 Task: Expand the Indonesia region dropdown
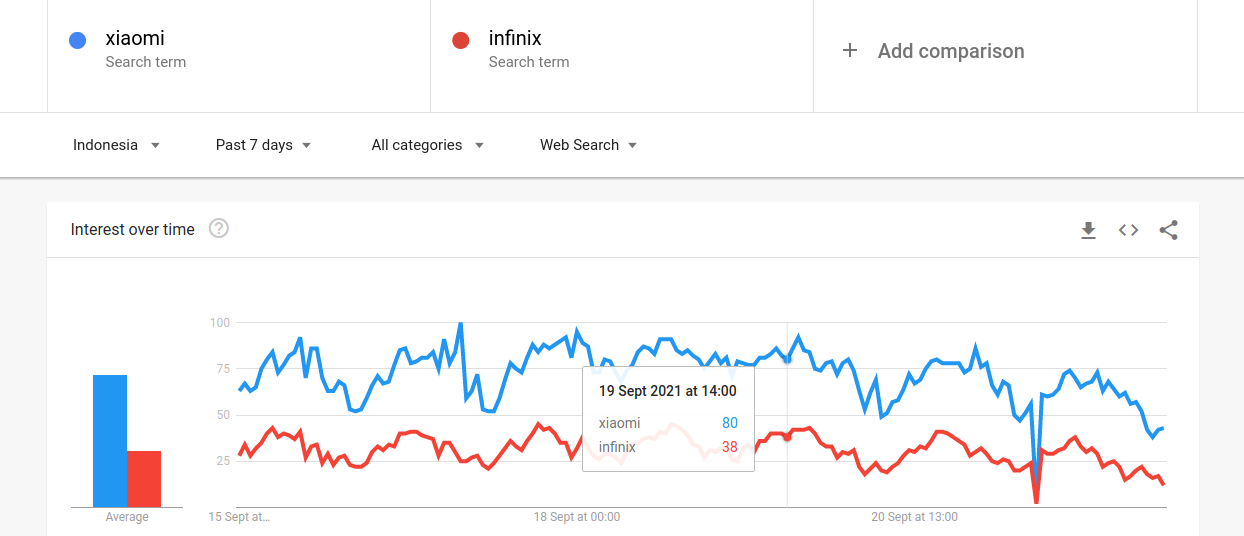116,145
